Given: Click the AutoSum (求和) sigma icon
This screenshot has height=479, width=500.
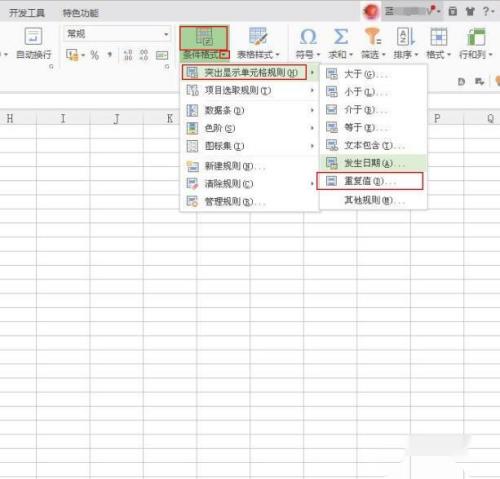Looking at the screenshot, I should click(x=341, y=36).
